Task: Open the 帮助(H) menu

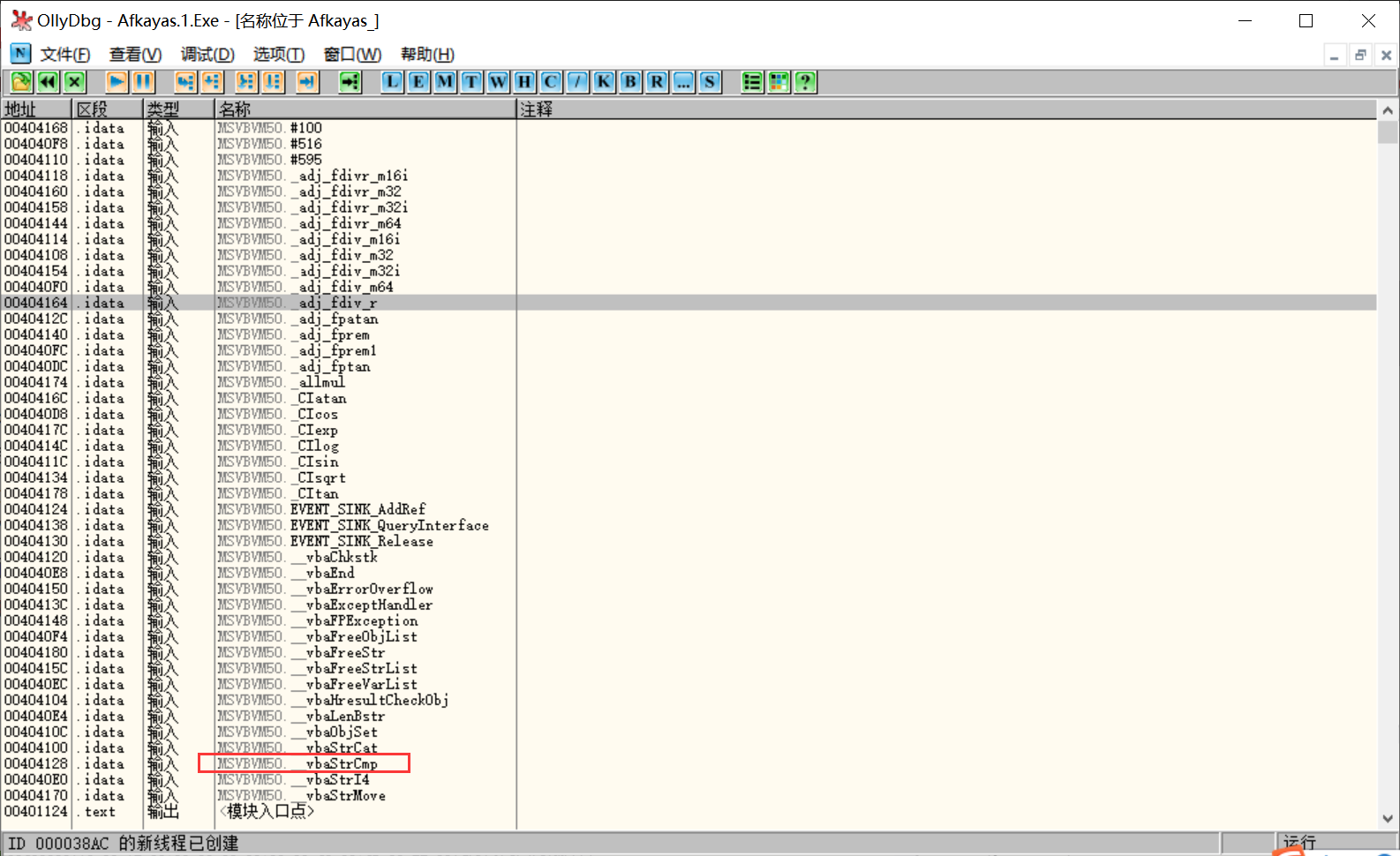Action: tap(427, 54)
